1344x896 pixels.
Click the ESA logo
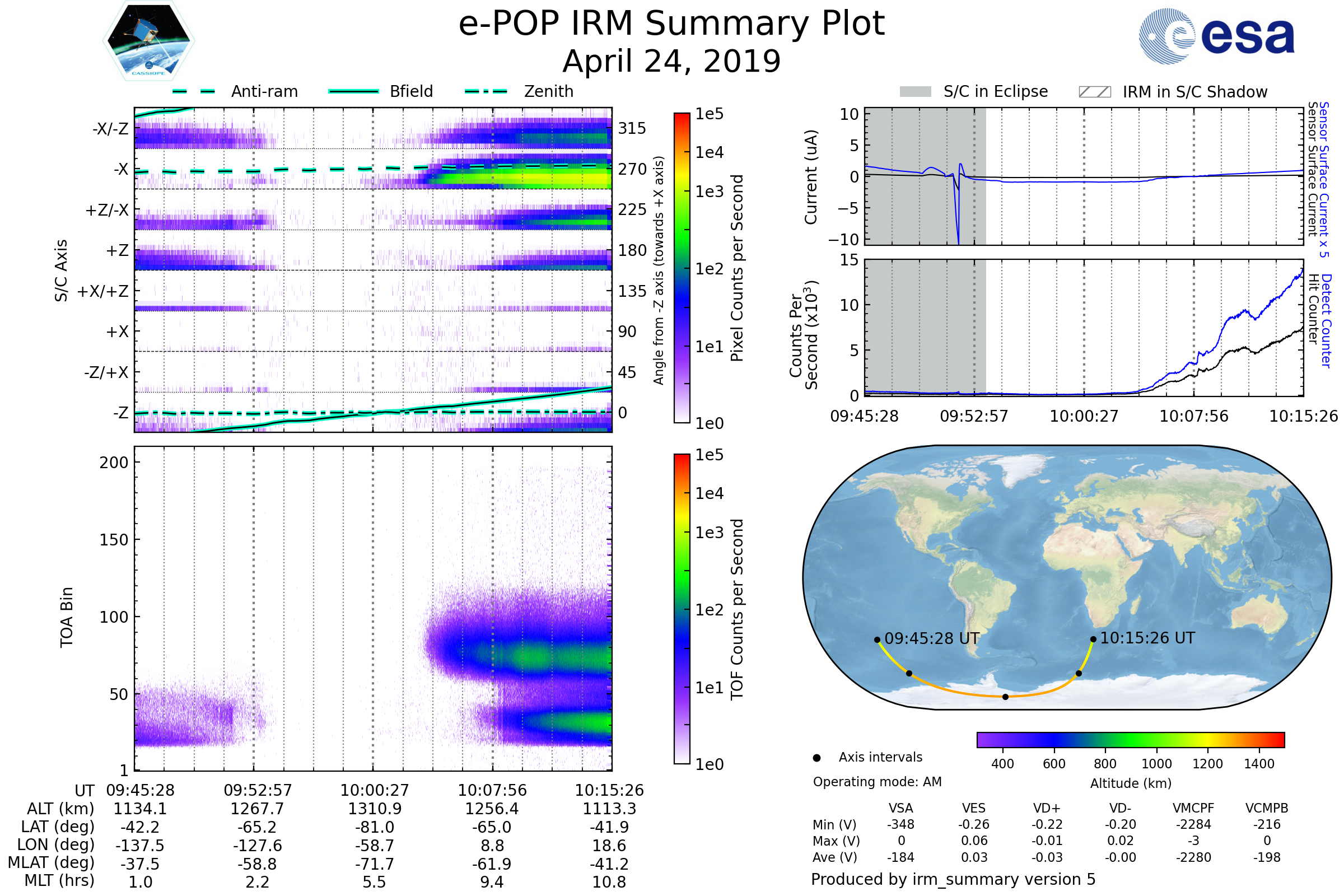[1216, 36]
